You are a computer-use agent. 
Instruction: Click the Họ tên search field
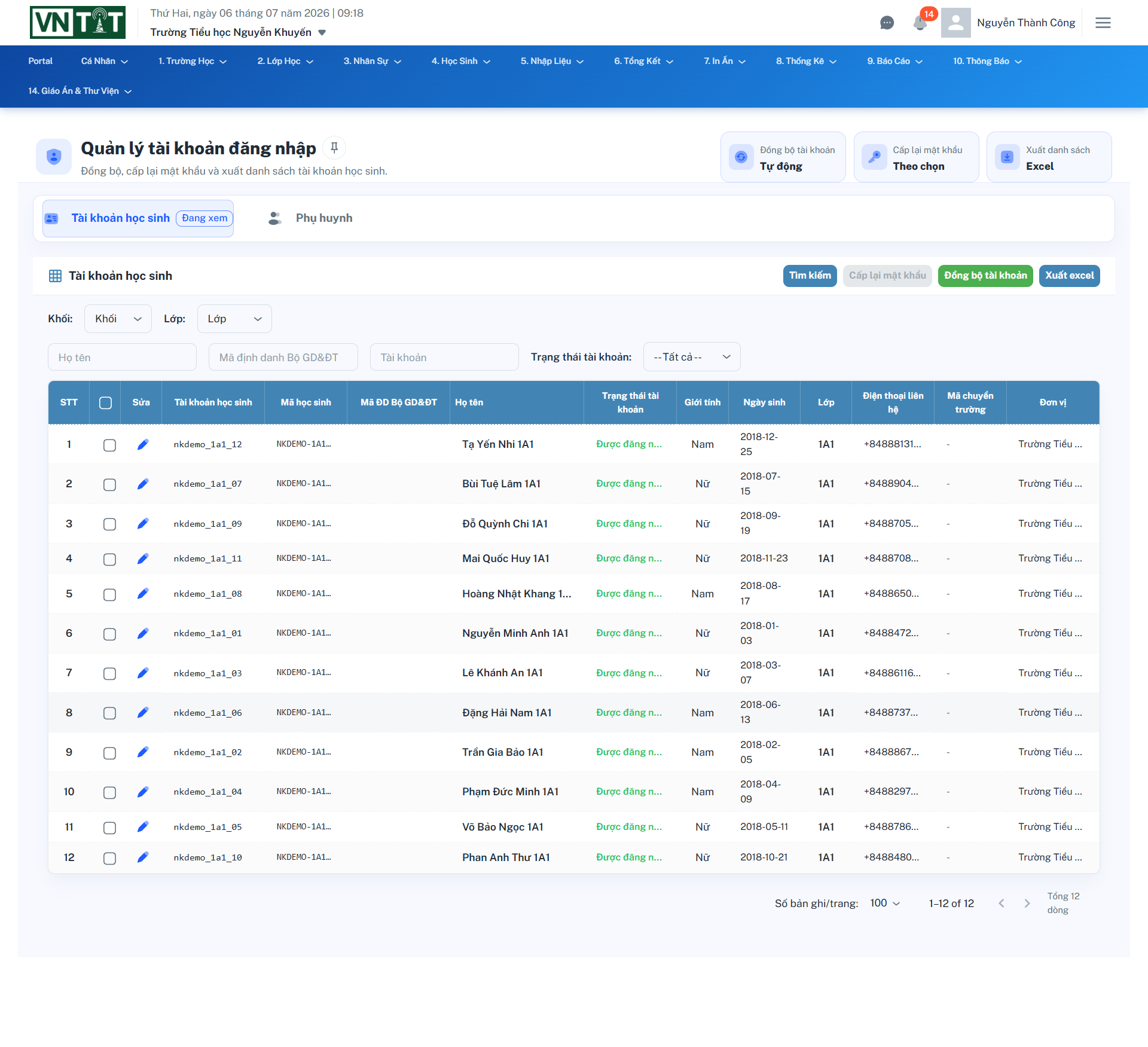(x=122, y=358)
